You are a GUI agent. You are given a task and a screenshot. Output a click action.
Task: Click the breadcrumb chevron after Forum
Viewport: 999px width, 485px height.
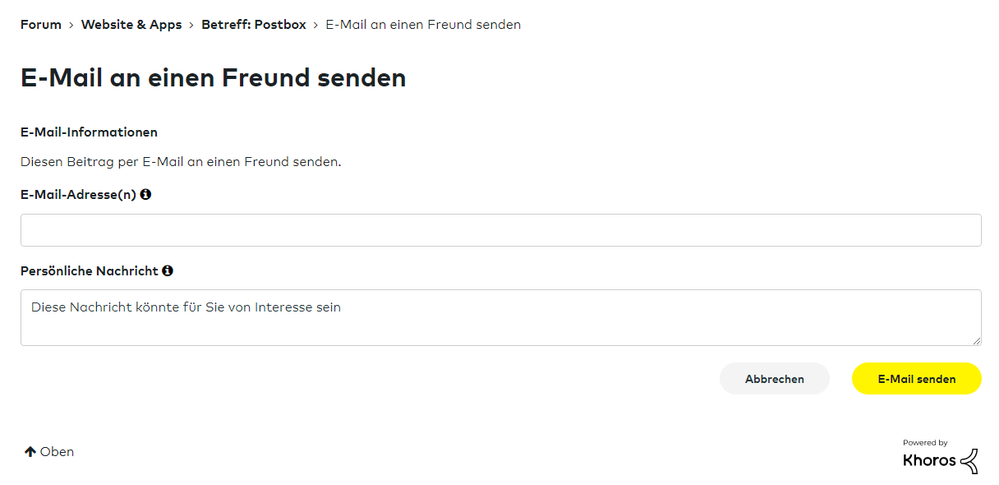pos(71,25)
